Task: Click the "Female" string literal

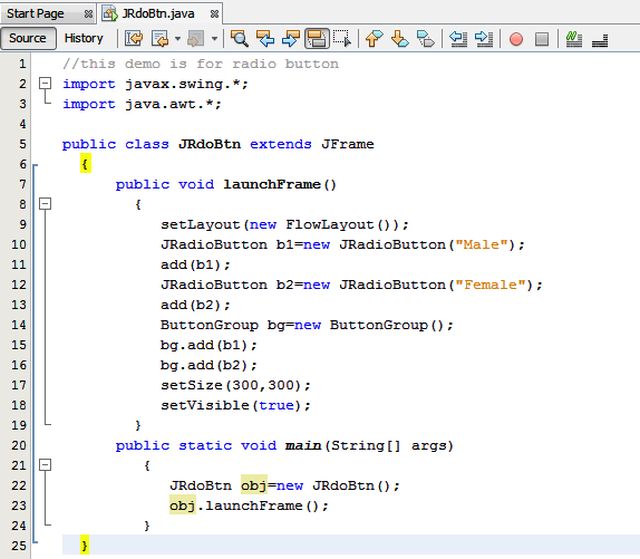Action: [491, 284]
